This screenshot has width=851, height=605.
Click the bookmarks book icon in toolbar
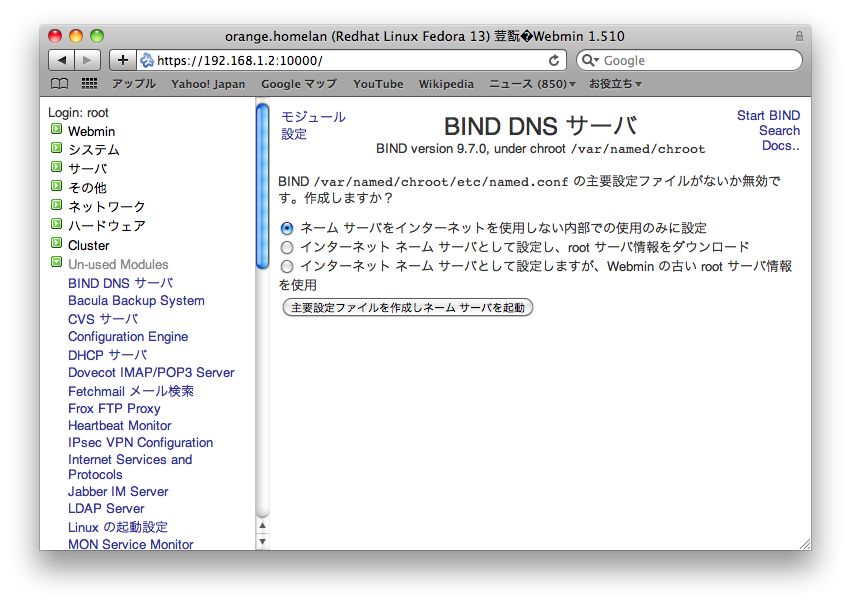coord(59,84)
